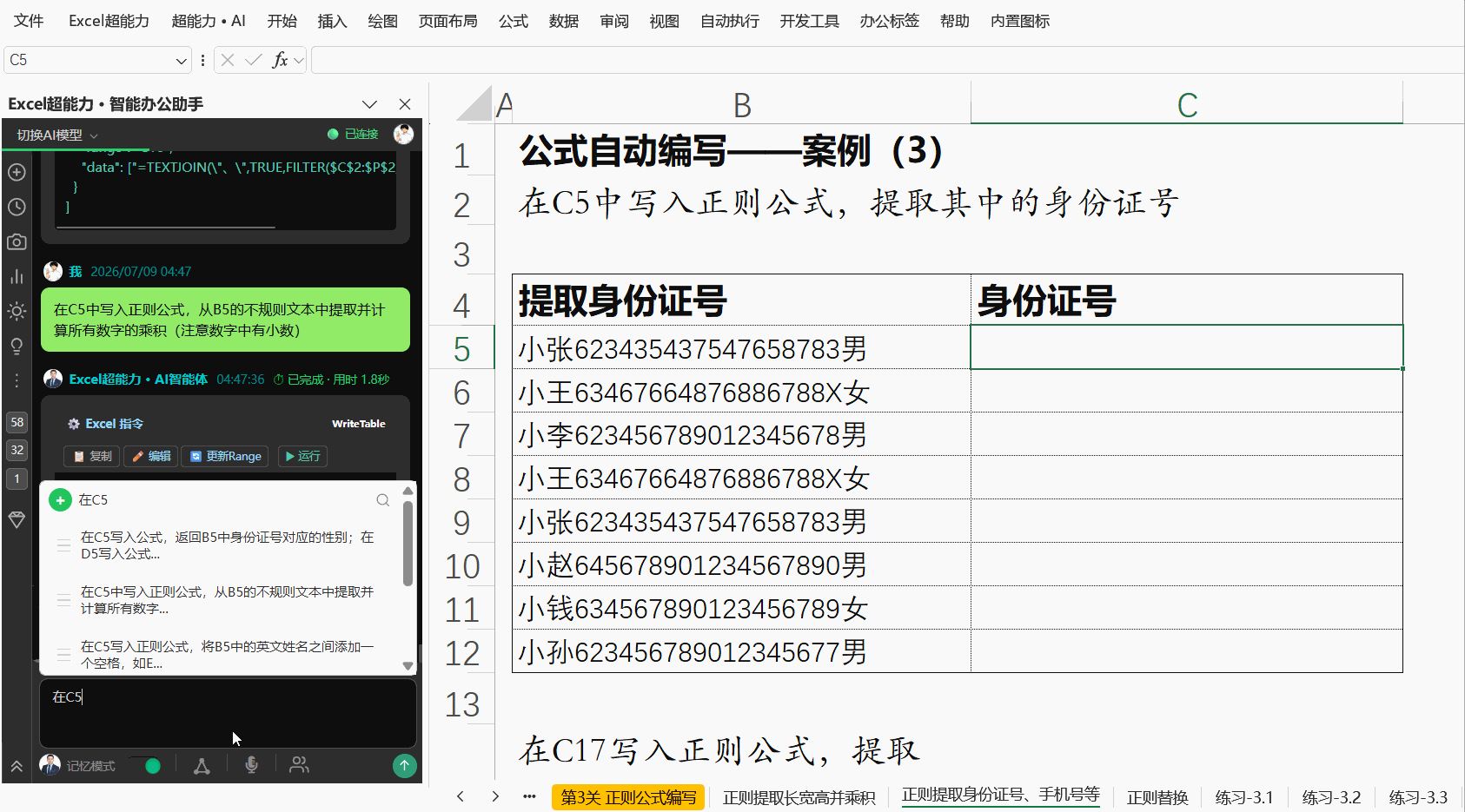Open the vertical three-dot menu in the sidebar

coord(17,380)
